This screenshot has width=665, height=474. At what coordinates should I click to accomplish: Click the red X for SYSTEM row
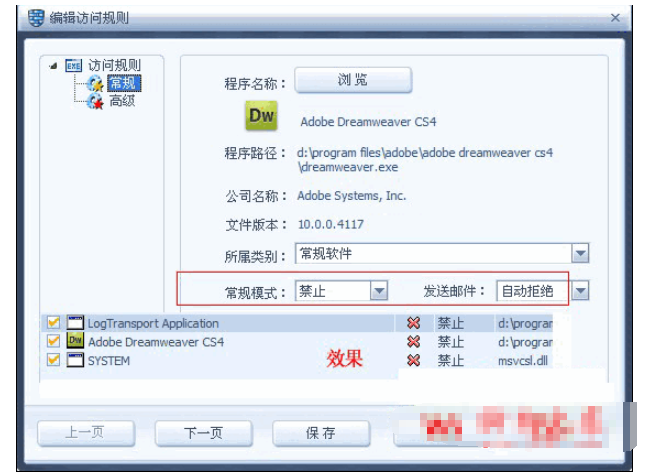point(414,360)
